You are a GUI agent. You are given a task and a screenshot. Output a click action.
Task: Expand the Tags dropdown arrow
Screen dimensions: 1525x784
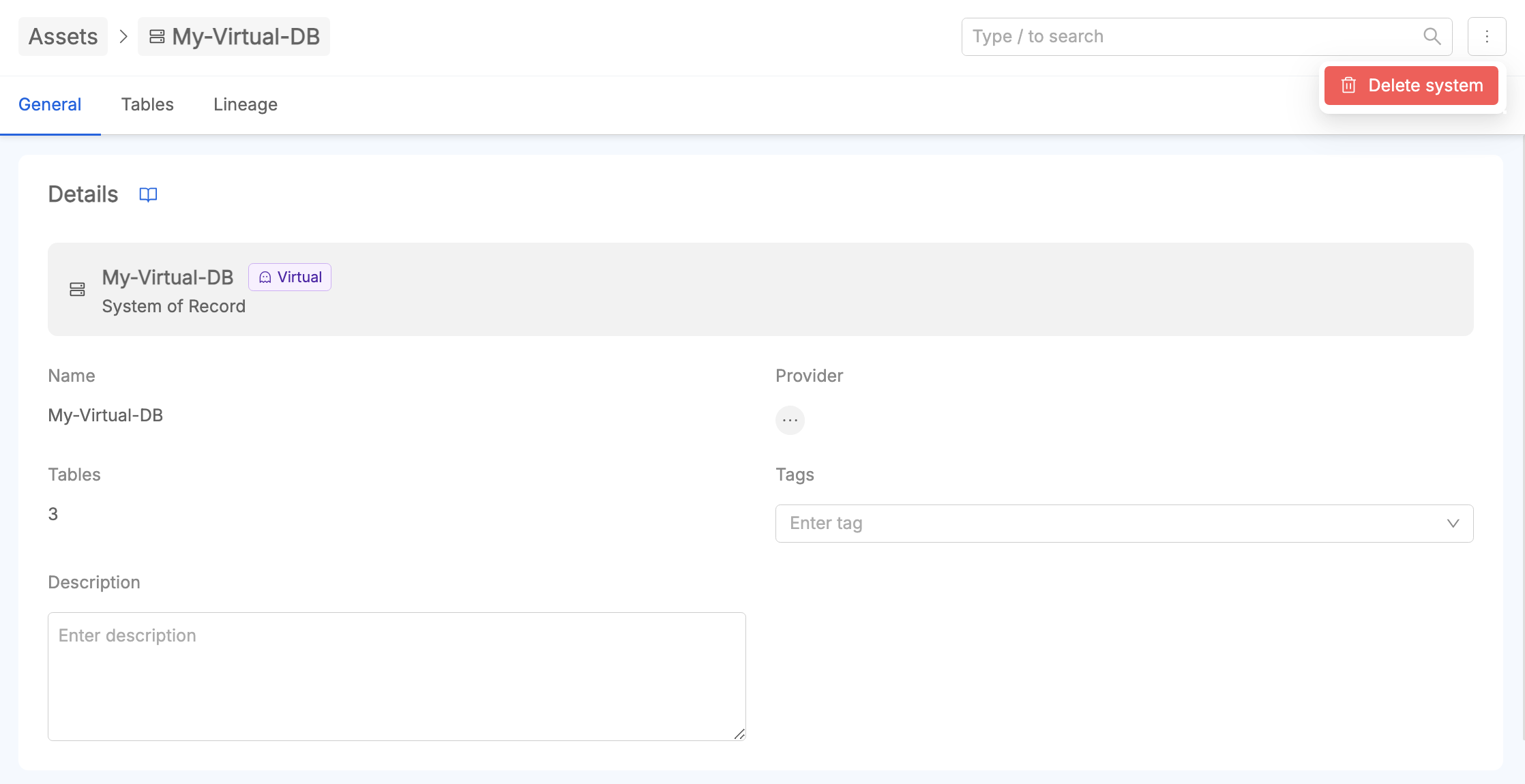click(1453, 524)
